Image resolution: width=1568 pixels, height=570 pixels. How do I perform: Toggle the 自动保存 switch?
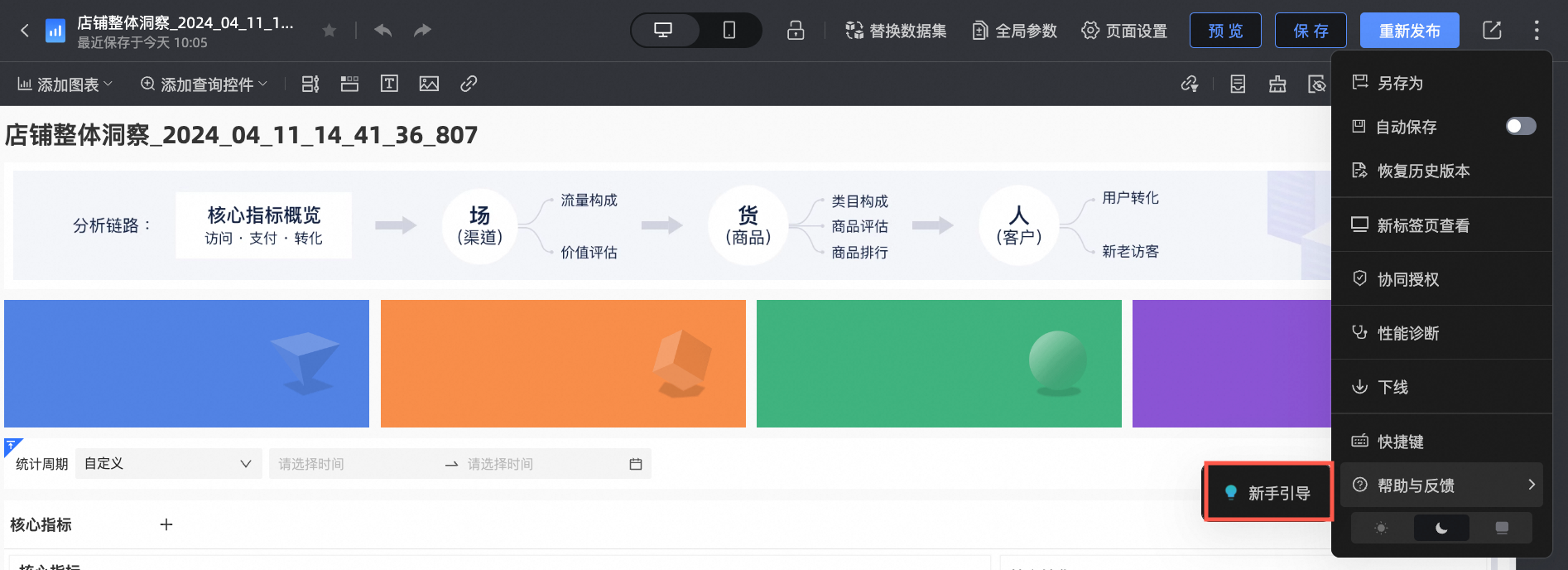point(1521,126)
